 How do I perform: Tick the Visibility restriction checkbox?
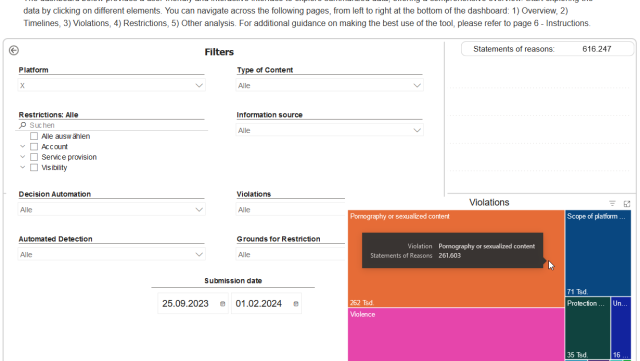(x=34, y=167)
